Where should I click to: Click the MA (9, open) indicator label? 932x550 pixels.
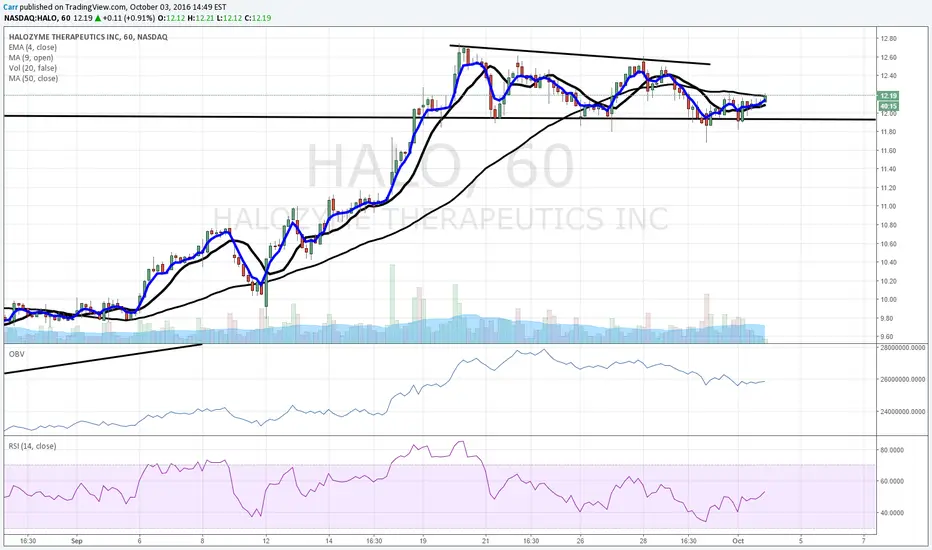pyautogui.click(x=31, y=58)
